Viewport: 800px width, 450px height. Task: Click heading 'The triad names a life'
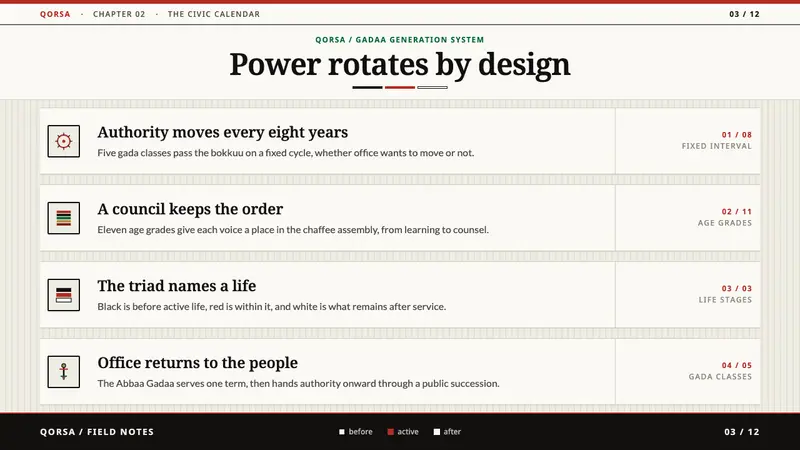click(x=177, y=286)
